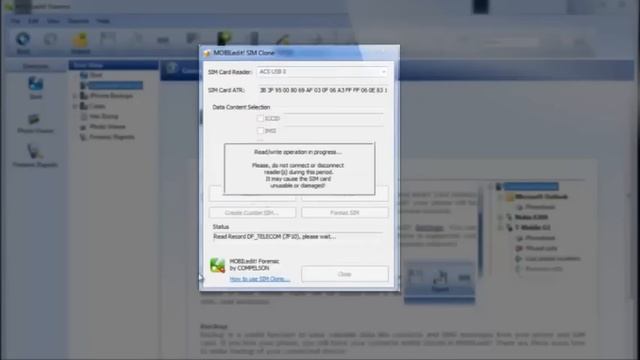The image size is (640, 360).
Task: Select iPhone Backups in the tree
Action: pyautogui.click(x=111, y=96)
